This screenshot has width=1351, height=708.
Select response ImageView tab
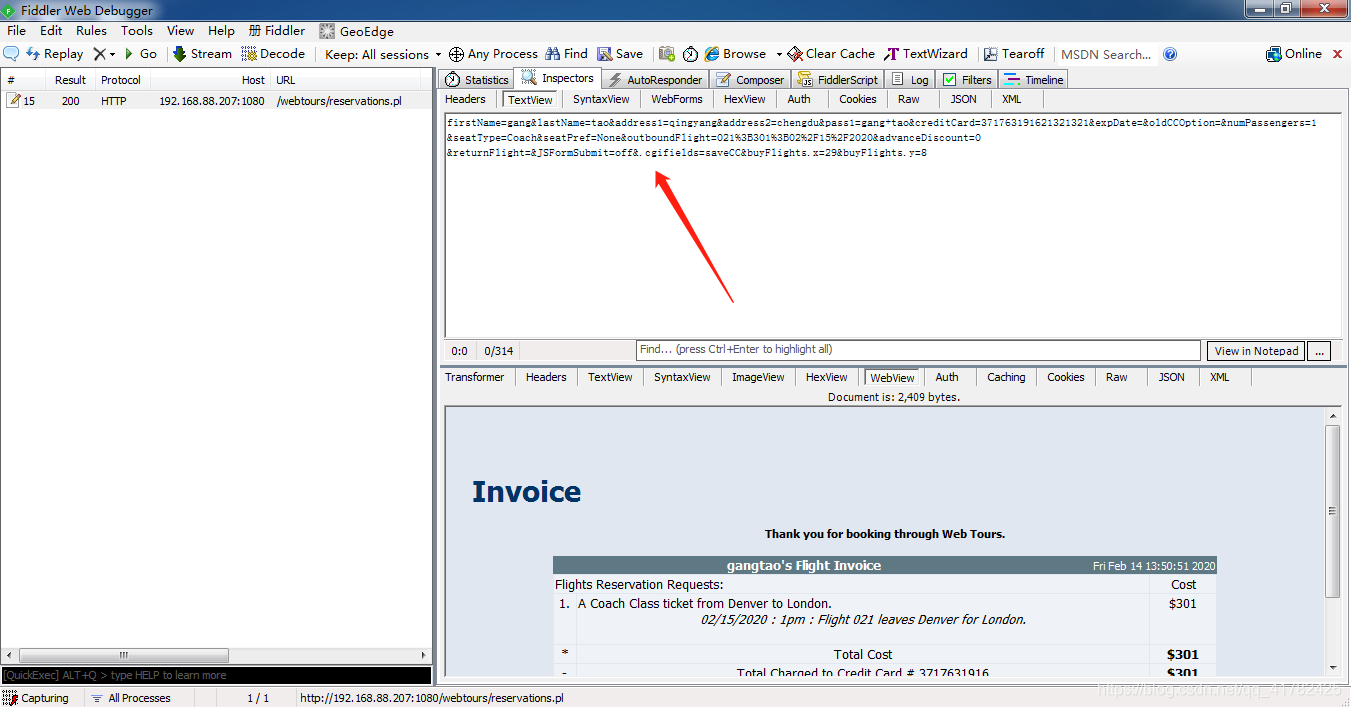click(x=758, y=377)
